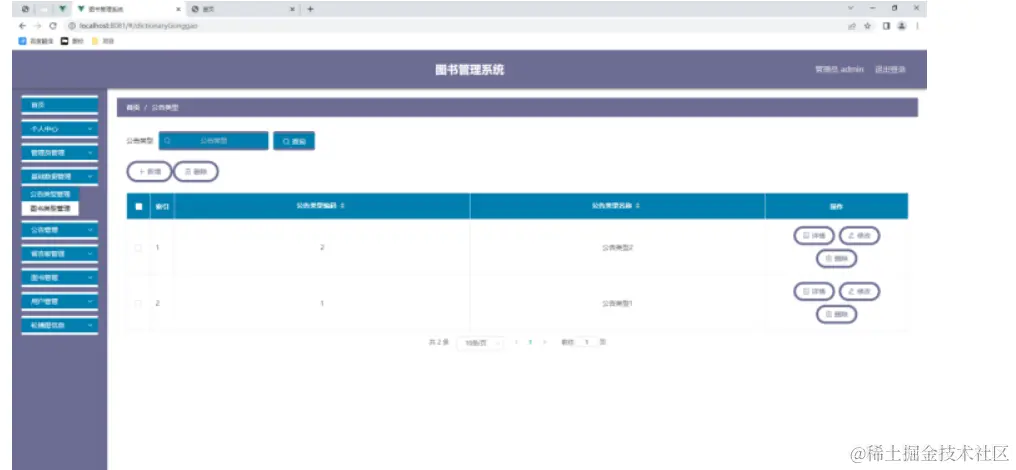Screen dimensions: 1016x470
Task: Click the 新增 add button
Action: point(150,171)
